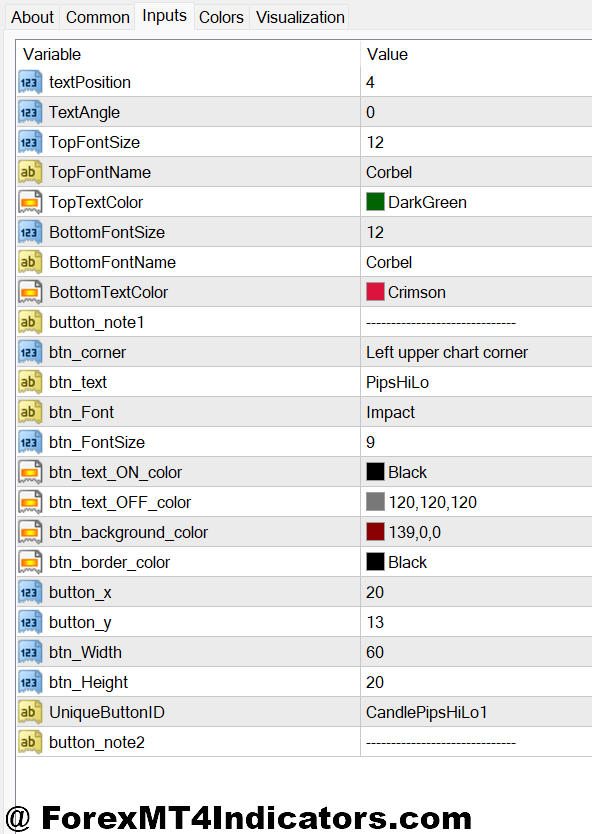Select the Crimson color swatch

374,292
